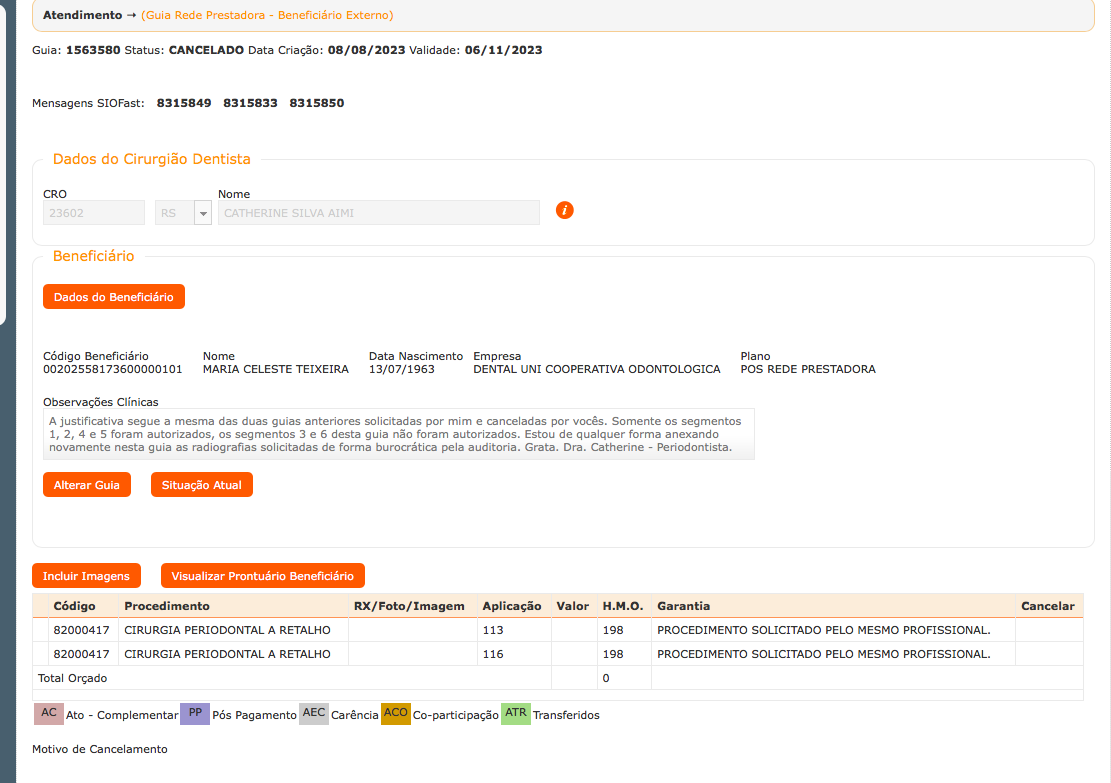
Task: Open SIOFast message 8315850
Action: pyautogui.click(x=317, y=103)
